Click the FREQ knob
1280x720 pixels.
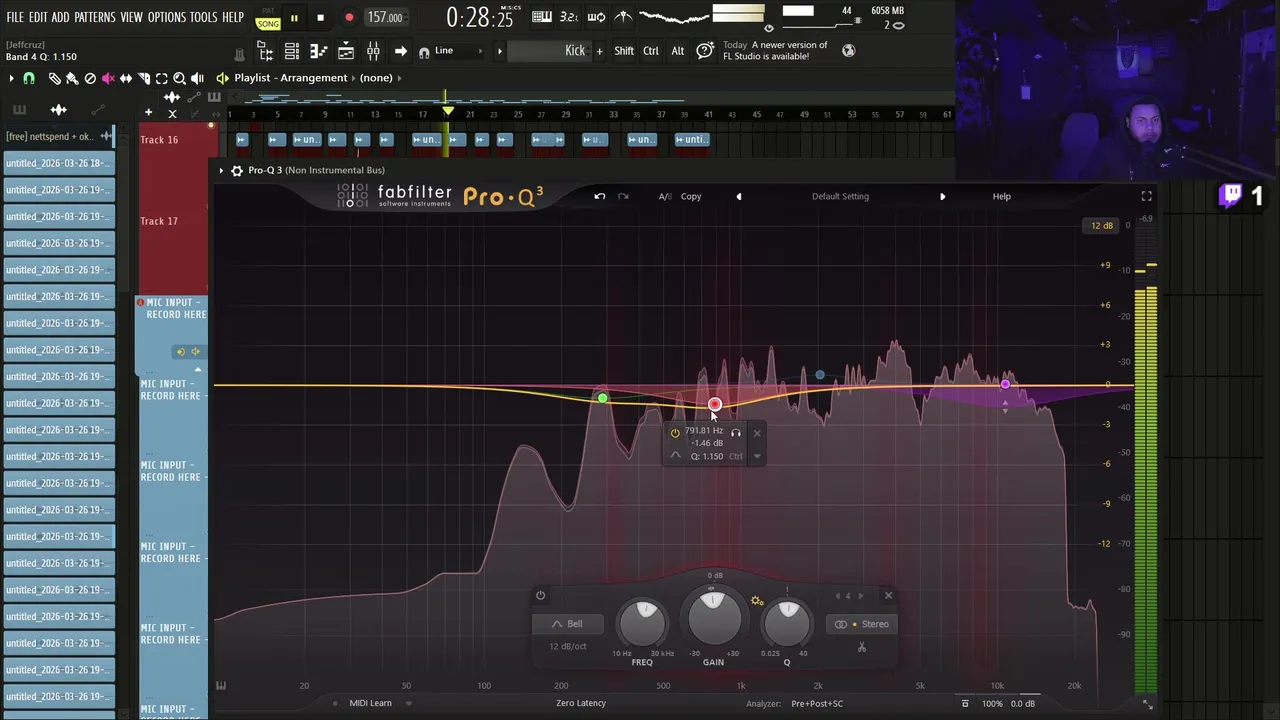643,623
